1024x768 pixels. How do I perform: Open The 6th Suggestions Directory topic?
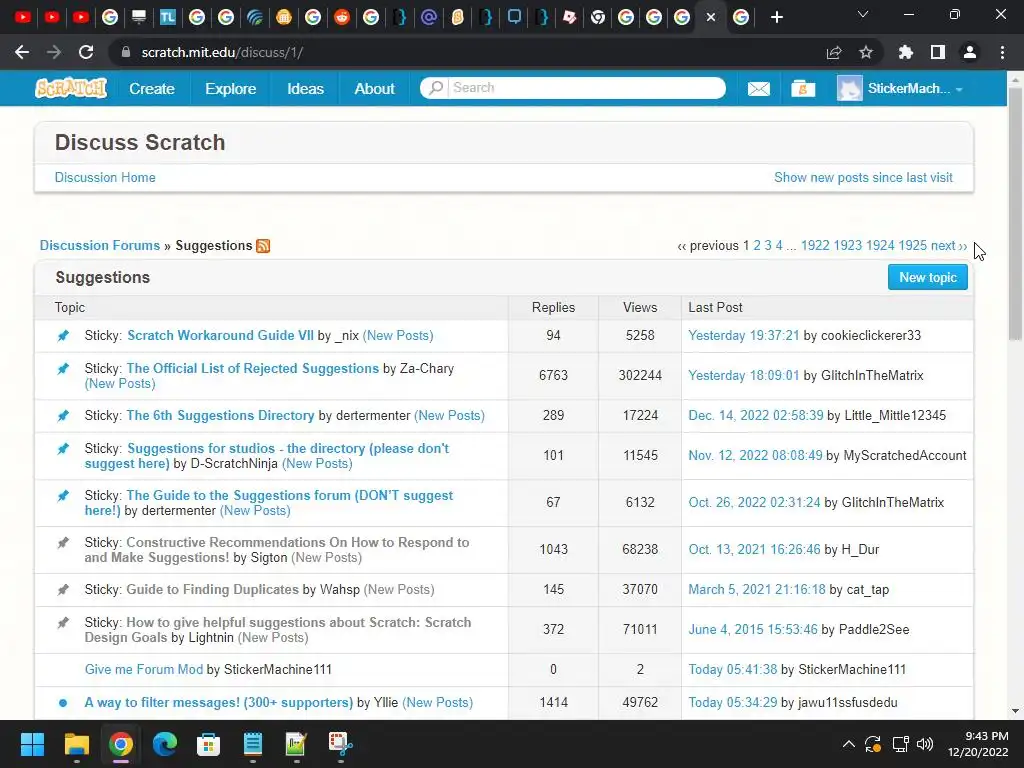220,415
